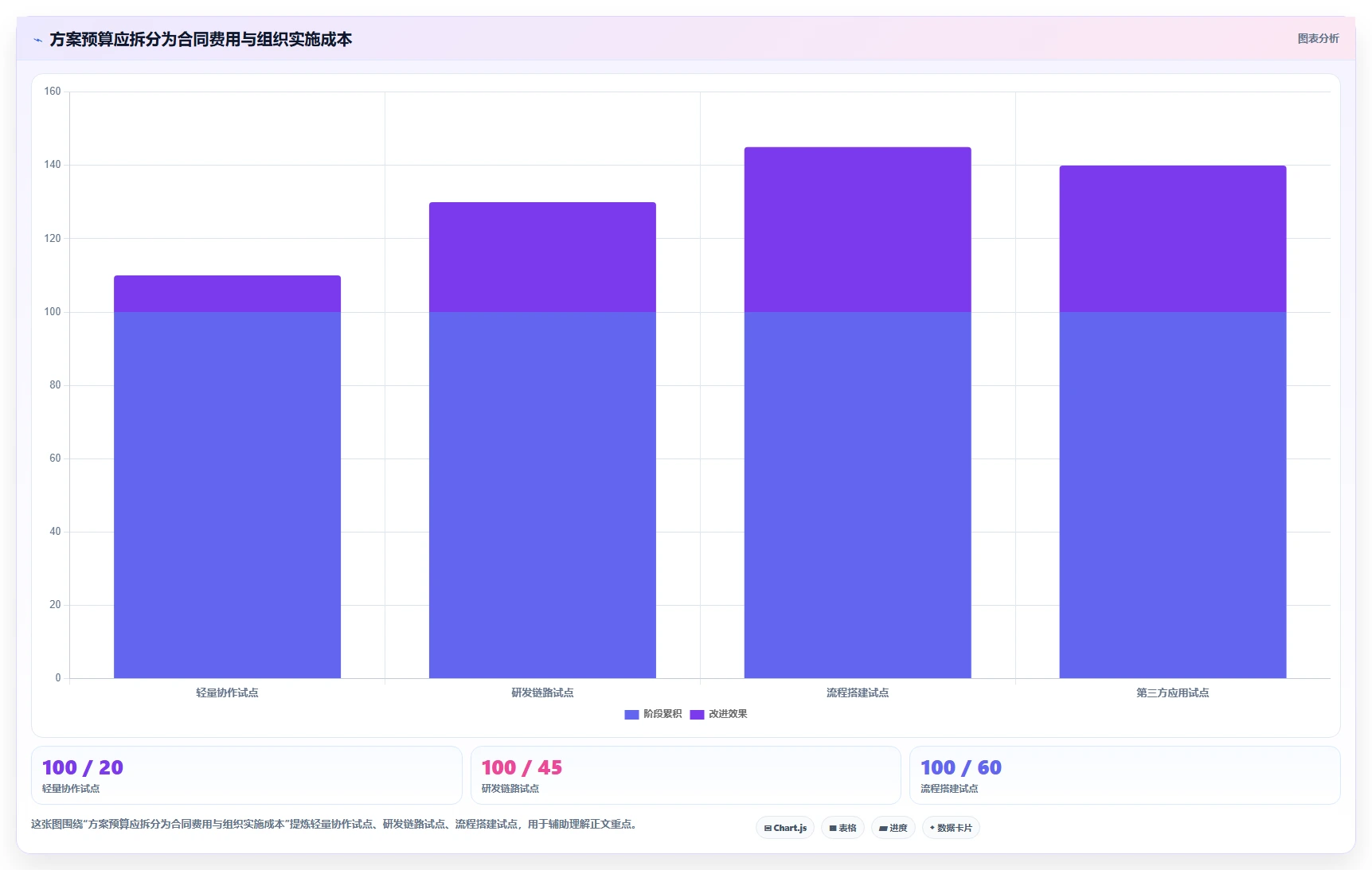
Task: Click the blue bar segment for 研发链路试点
Action: 542,495
